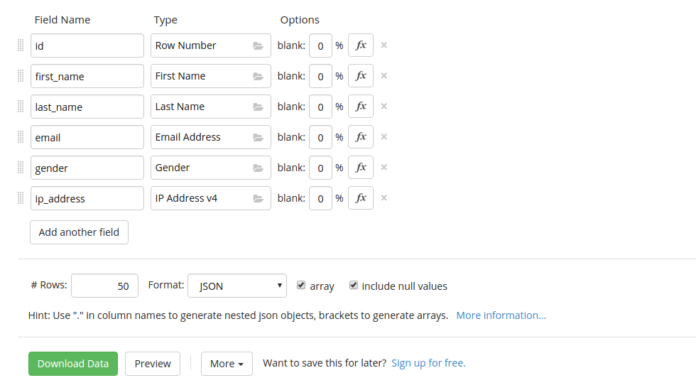The height and width of the screenshot is (390, 696).
Task: Change the First Name type field
Action: (x=210, y=76)
